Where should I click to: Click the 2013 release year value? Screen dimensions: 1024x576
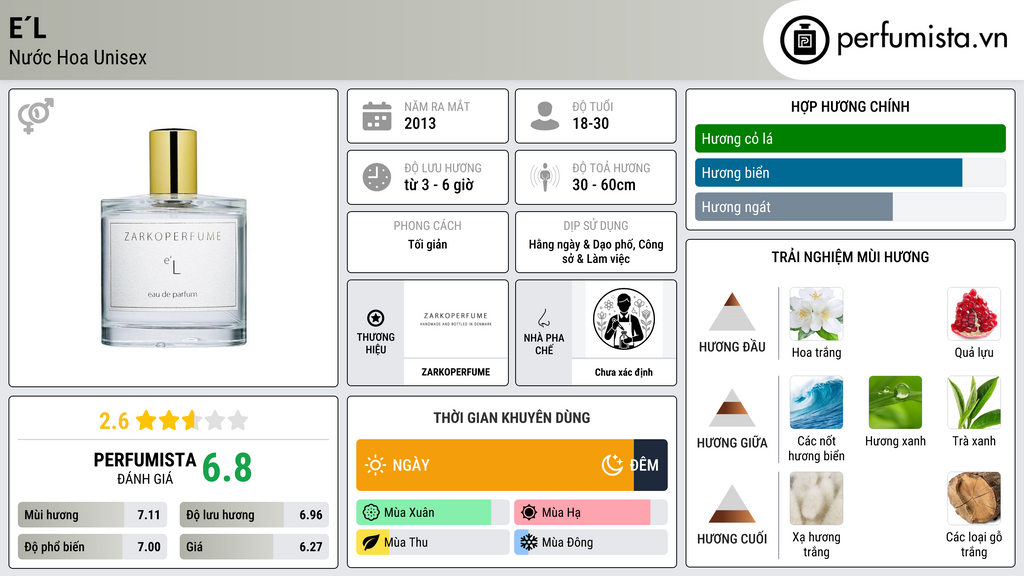pos(420,123)
